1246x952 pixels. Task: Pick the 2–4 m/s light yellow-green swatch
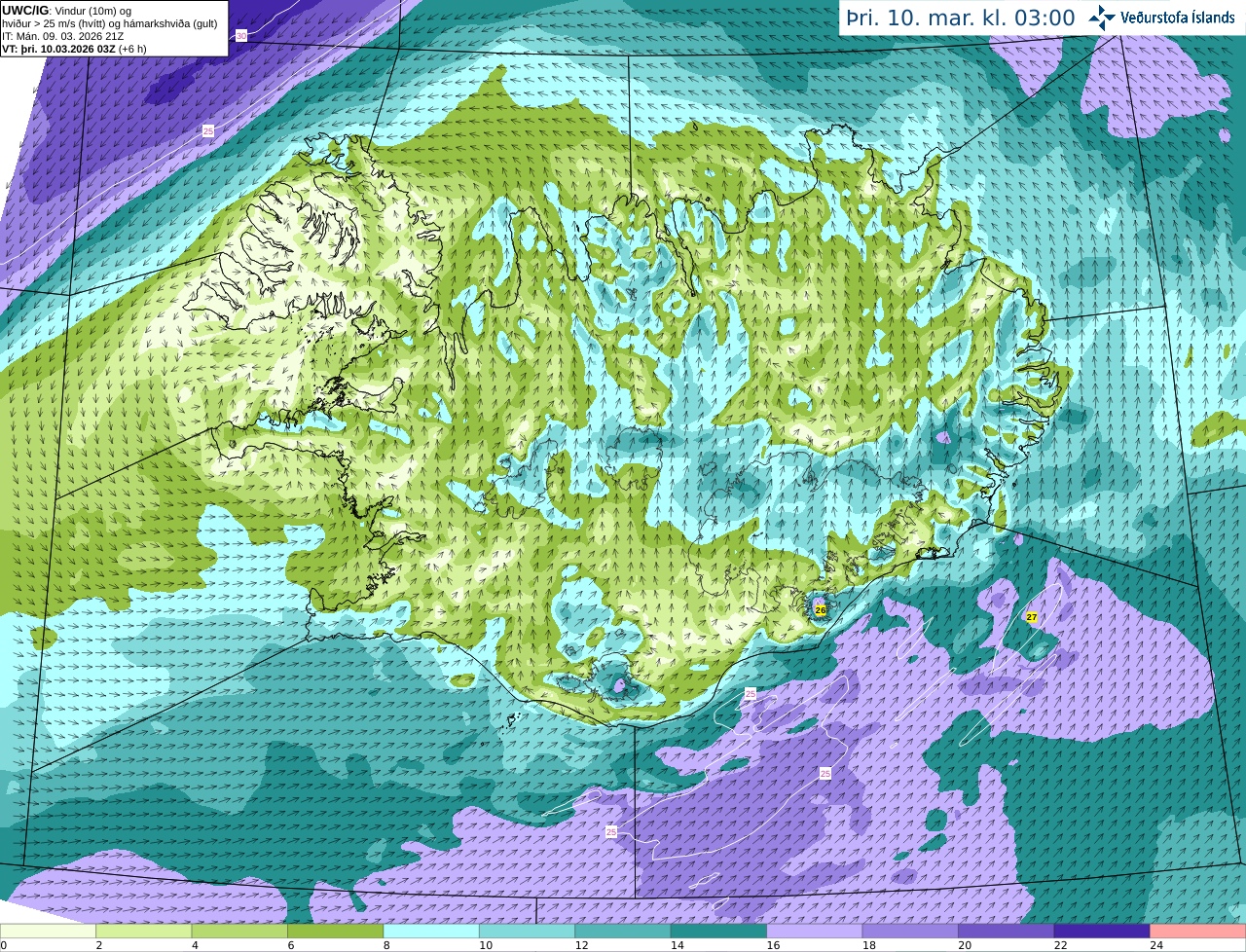pyautogui.click(x=144, y=932)
